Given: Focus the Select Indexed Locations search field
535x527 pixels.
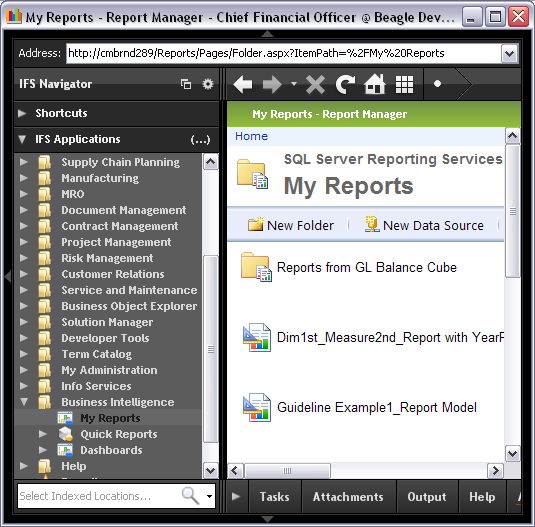Looking at the screenshot, I should tap(99, 496).
